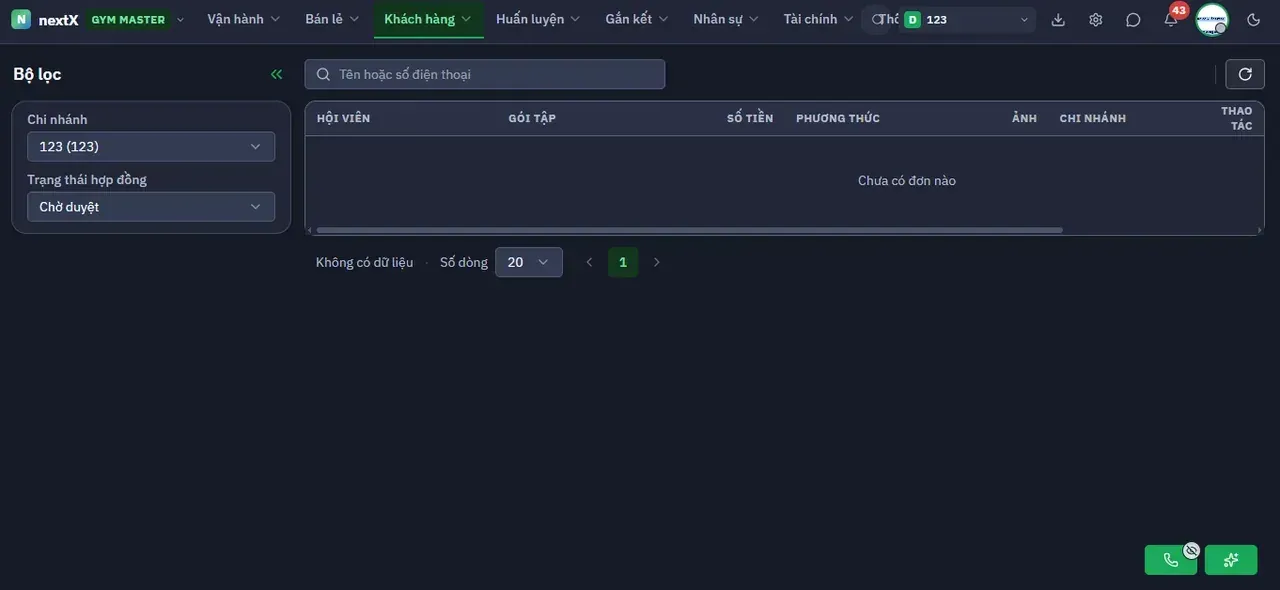Expand the Trạng thái hợp đồng dropdown

point(151,207)
